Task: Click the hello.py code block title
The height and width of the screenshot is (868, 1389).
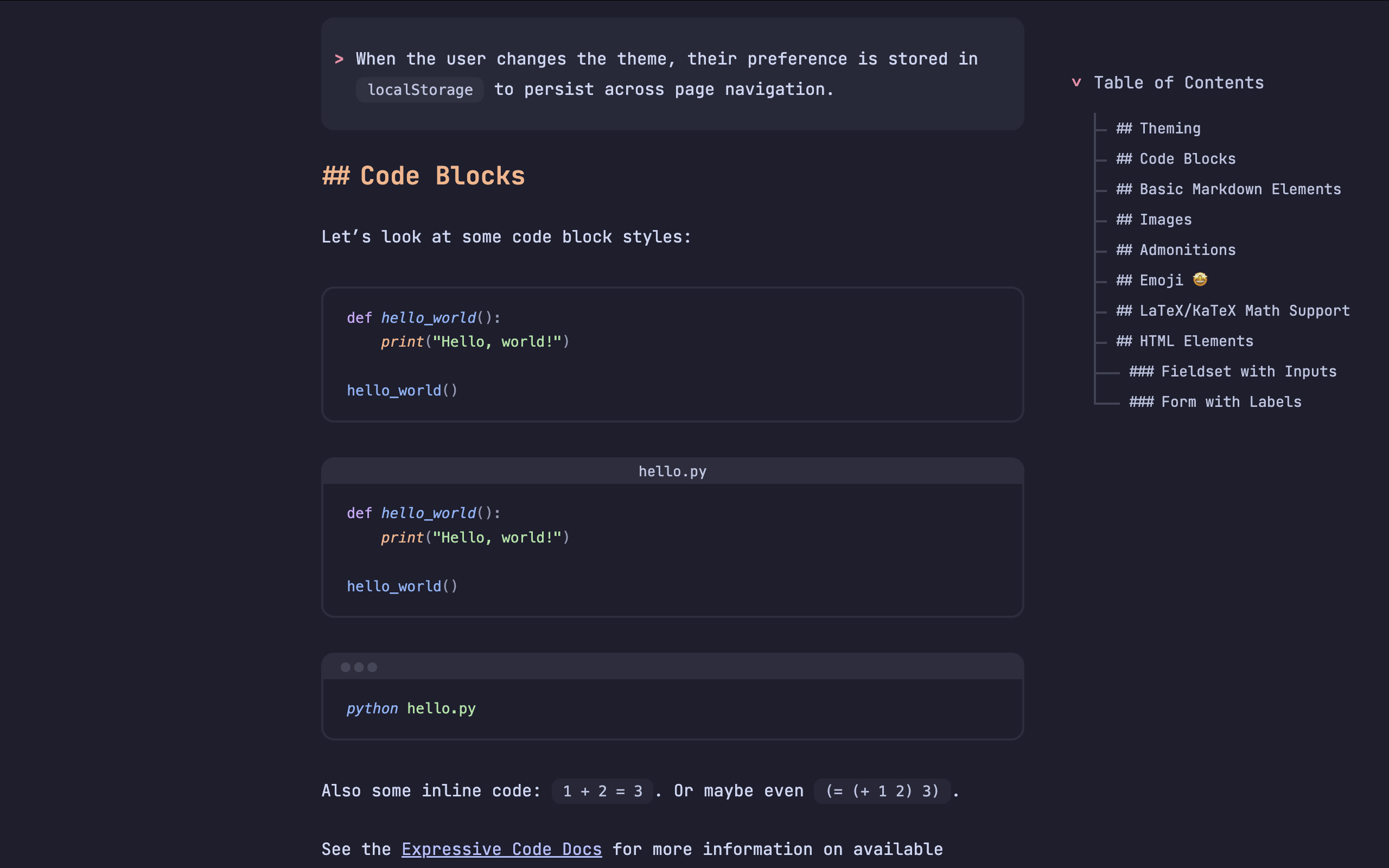Action: 672,471
